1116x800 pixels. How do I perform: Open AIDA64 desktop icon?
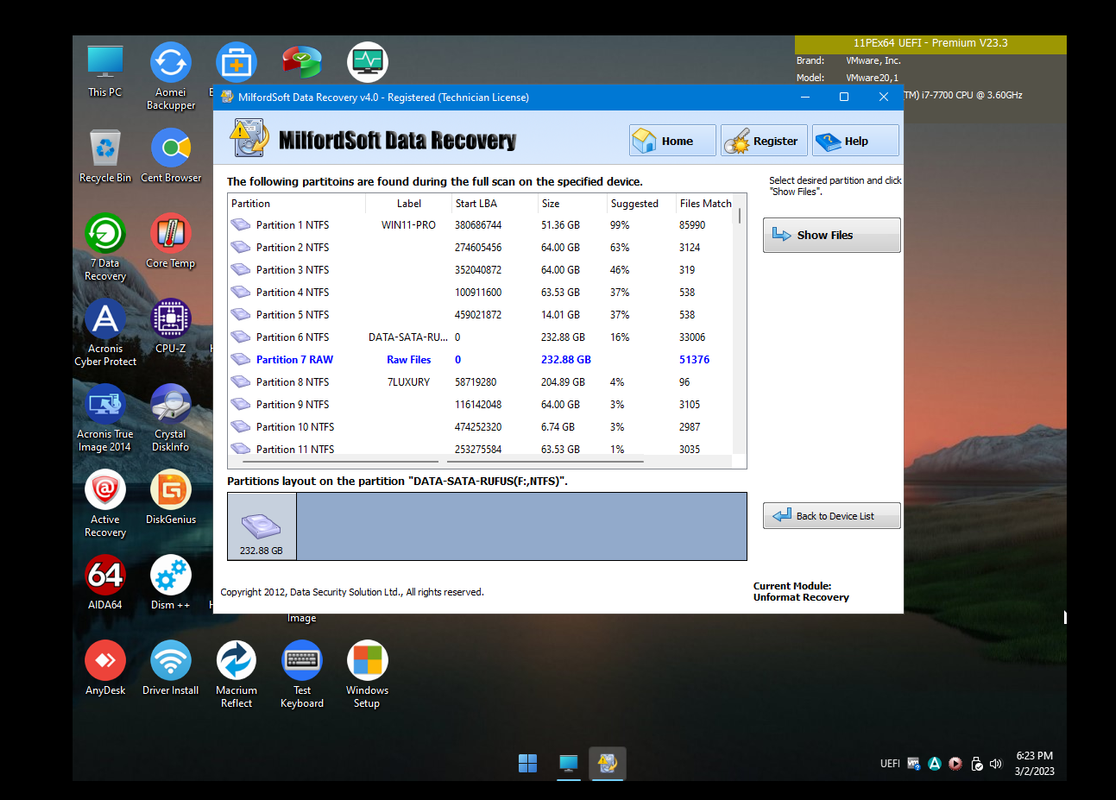pos(105,584)
